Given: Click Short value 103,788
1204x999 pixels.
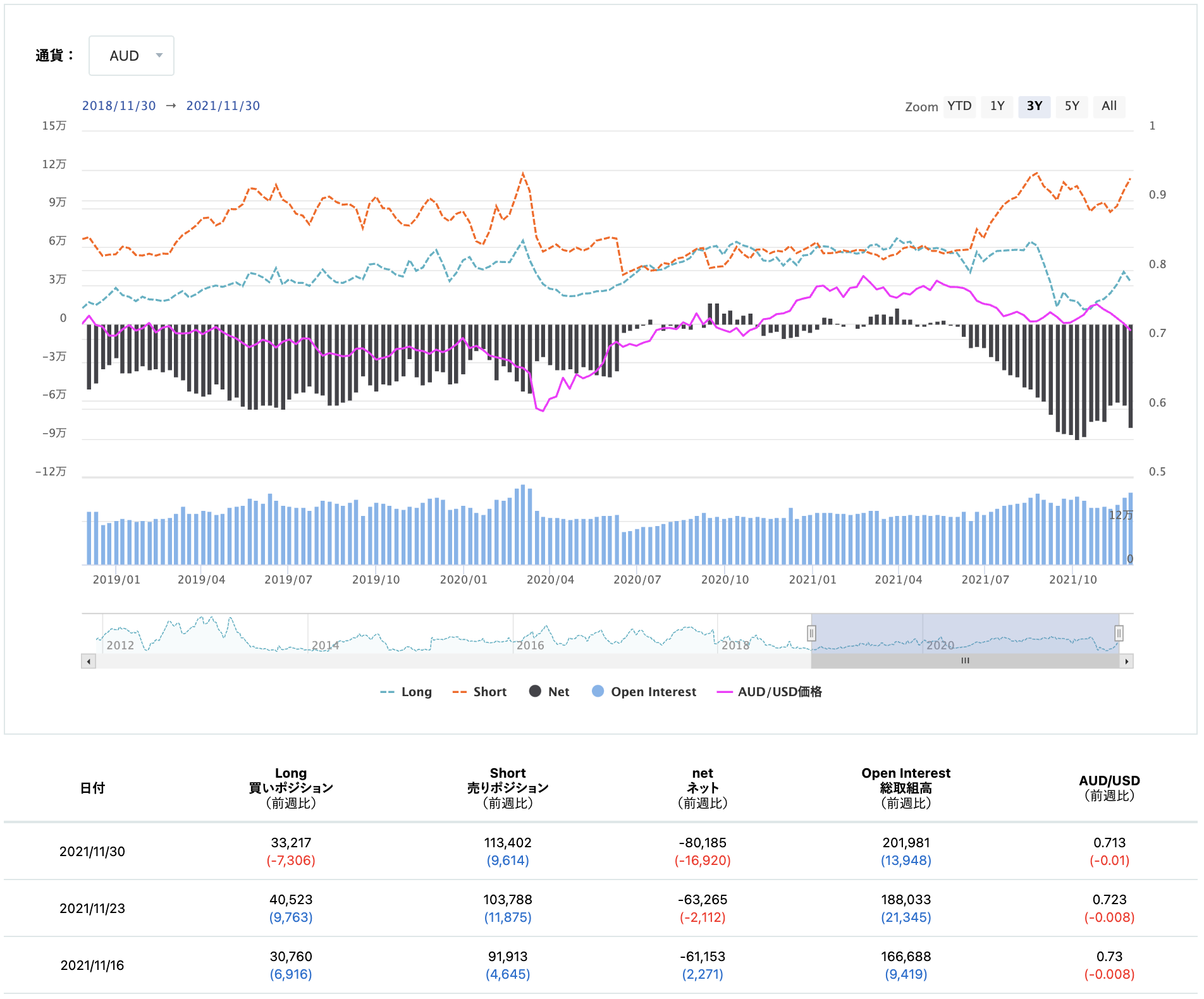Looking at the screenshot, I should [x=508, y=900].
